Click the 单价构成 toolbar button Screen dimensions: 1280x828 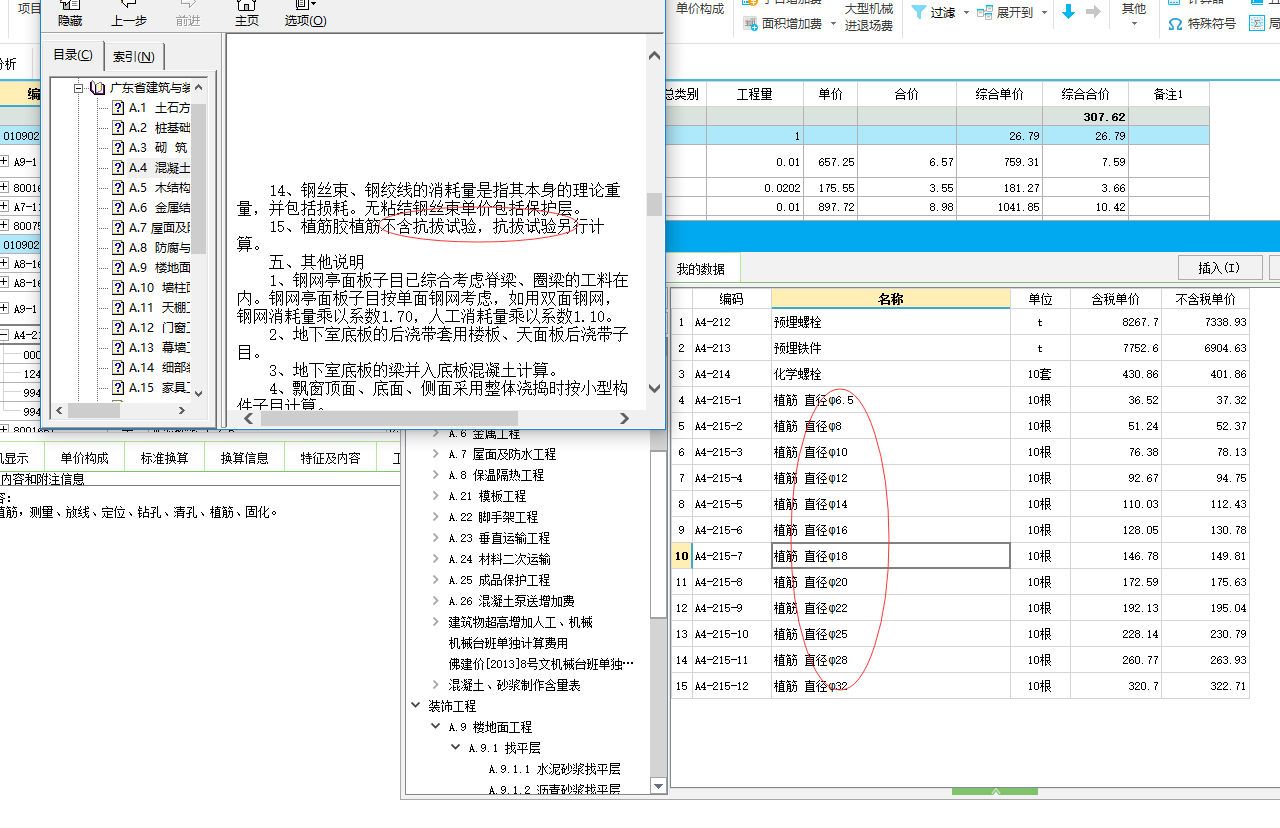[700, 9]
